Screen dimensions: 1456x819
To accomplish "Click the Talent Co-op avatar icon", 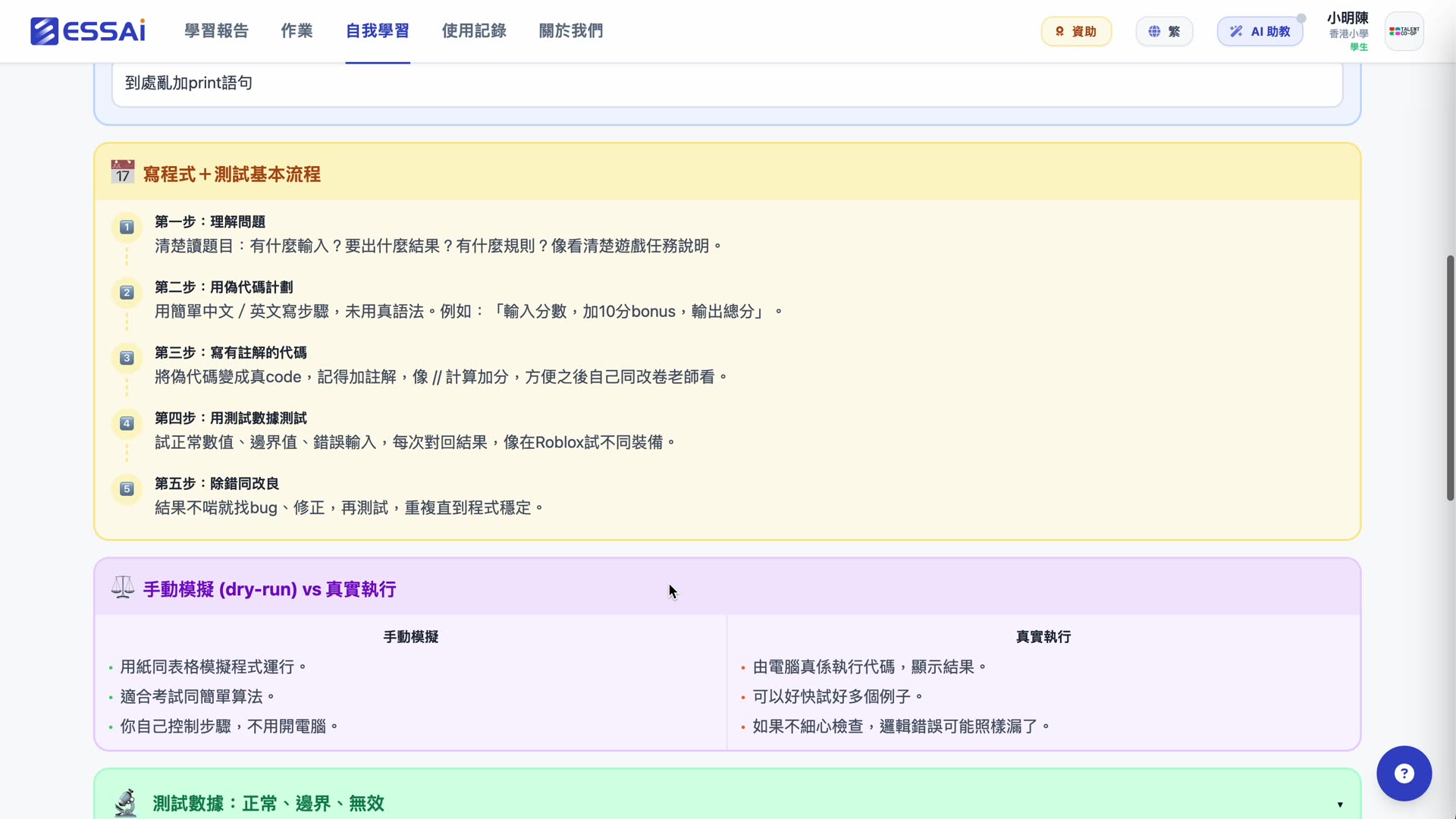I will pos(1404,31).
